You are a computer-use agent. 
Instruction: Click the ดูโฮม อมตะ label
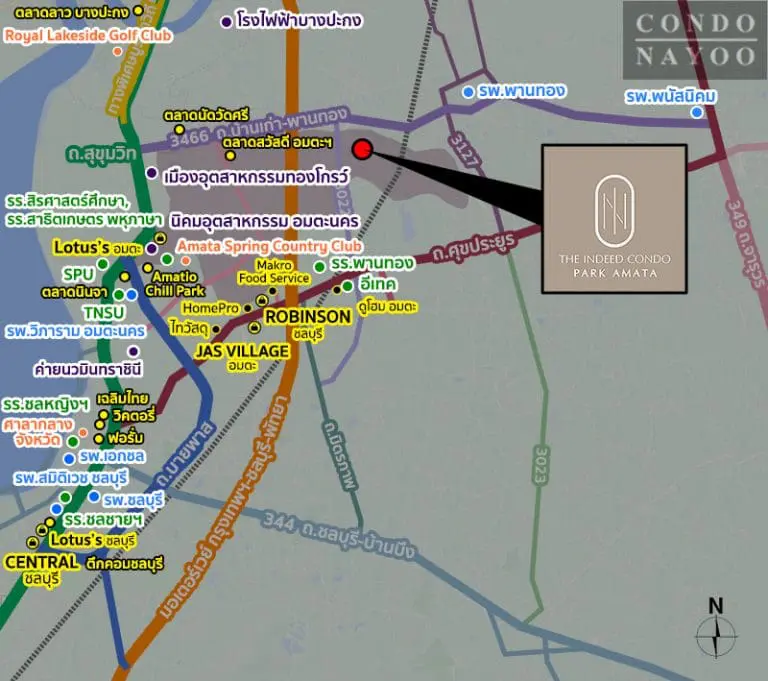click(x=387, y=307)
